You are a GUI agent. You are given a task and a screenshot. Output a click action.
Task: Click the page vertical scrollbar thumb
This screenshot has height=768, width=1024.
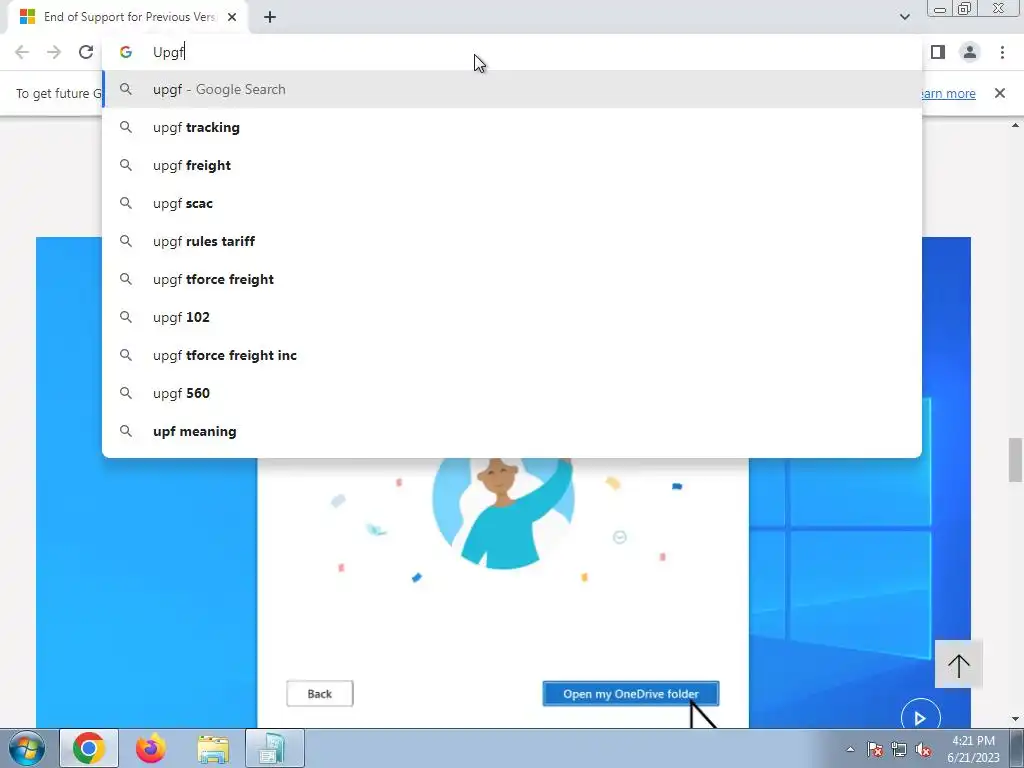point(1016,460)
